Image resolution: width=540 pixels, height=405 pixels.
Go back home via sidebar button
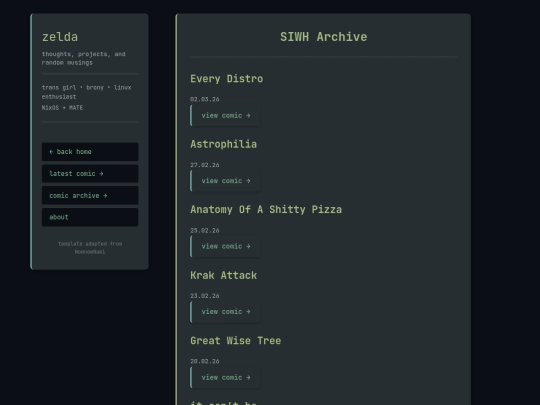click(90, 152)
